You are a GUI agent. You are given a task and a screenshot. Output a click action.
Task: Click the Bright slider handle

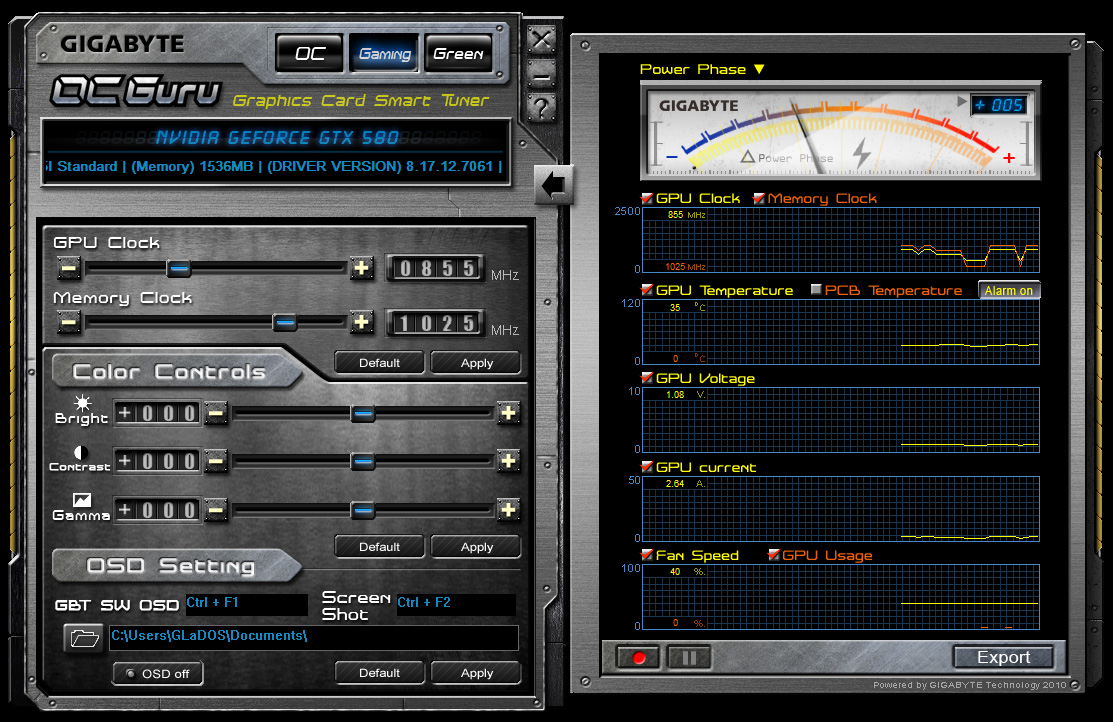point(363,413)
